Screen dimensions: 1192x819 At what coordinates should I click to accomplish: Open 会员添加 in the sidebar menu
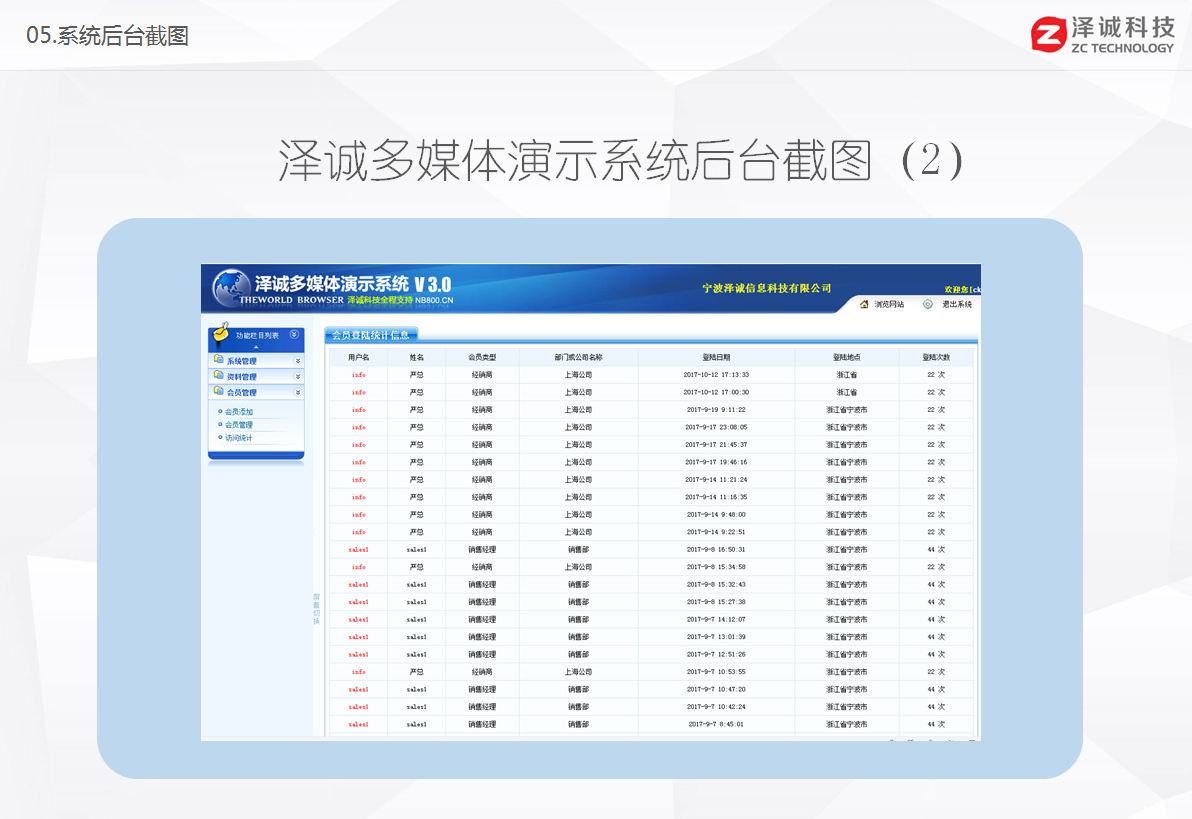239,412
